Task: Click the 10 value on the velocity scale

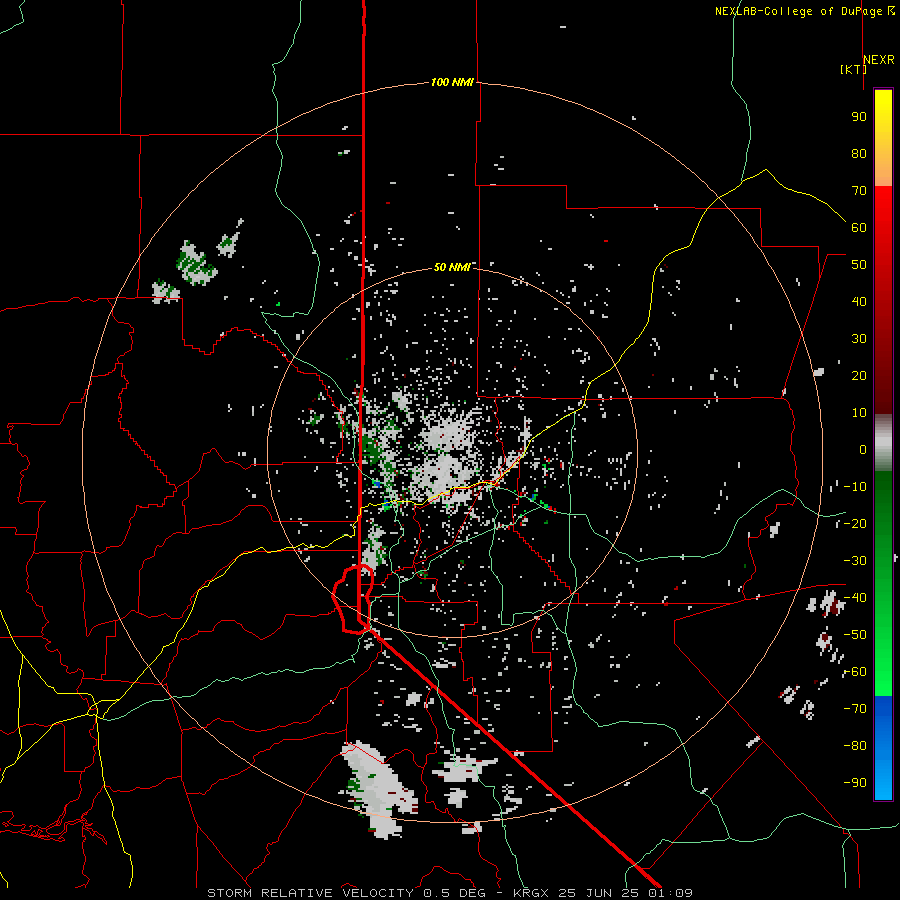Action: tap(859, 413)
